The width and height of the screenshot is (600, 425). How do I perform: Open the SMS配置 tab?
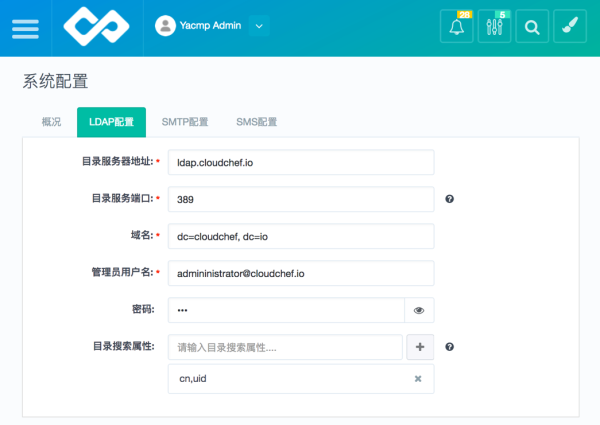click(x=256, y=122)
